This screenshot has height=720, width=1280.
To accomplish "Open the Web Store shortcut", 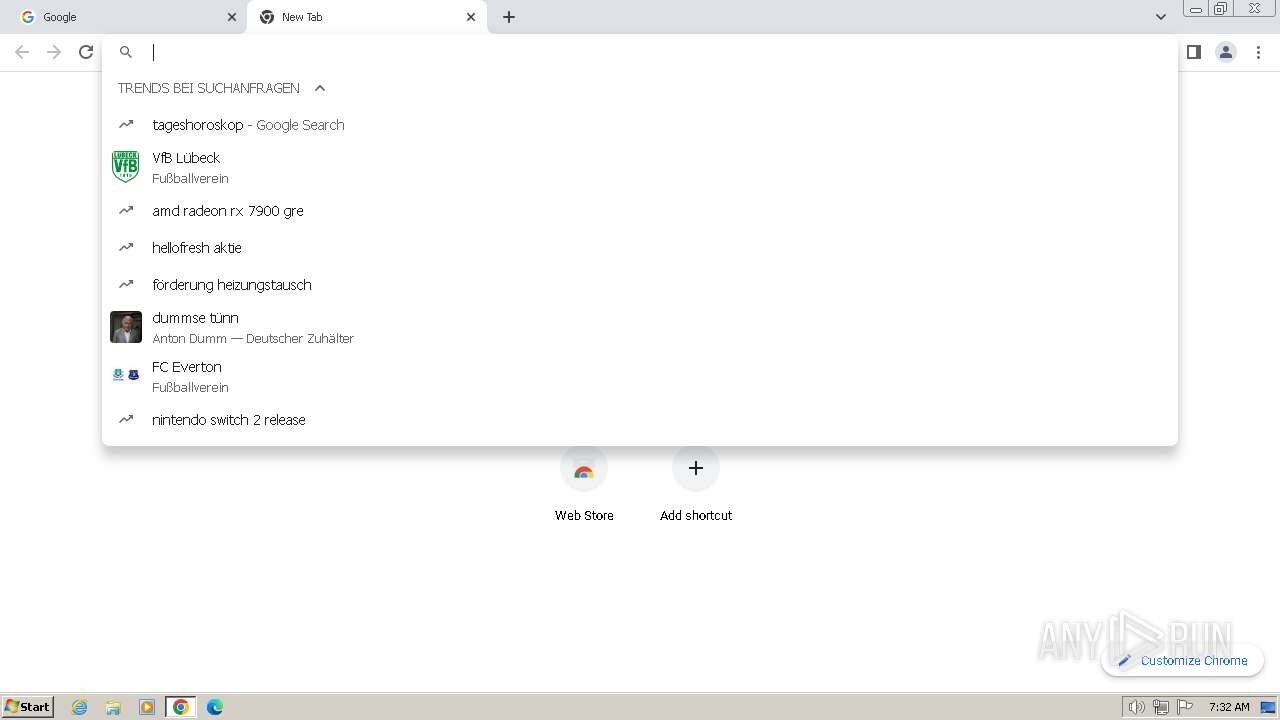I will pyautogui.click(x=584, y=485).
